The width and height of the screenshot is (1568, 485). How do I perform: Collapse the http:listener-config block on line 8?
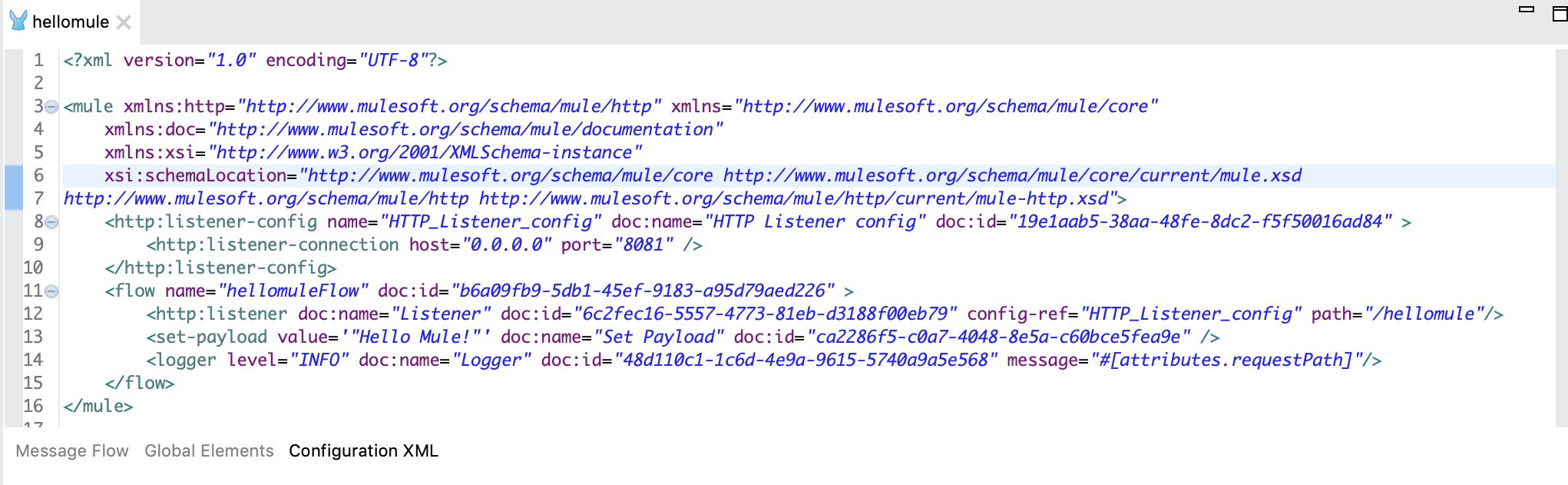coord(51,222)
